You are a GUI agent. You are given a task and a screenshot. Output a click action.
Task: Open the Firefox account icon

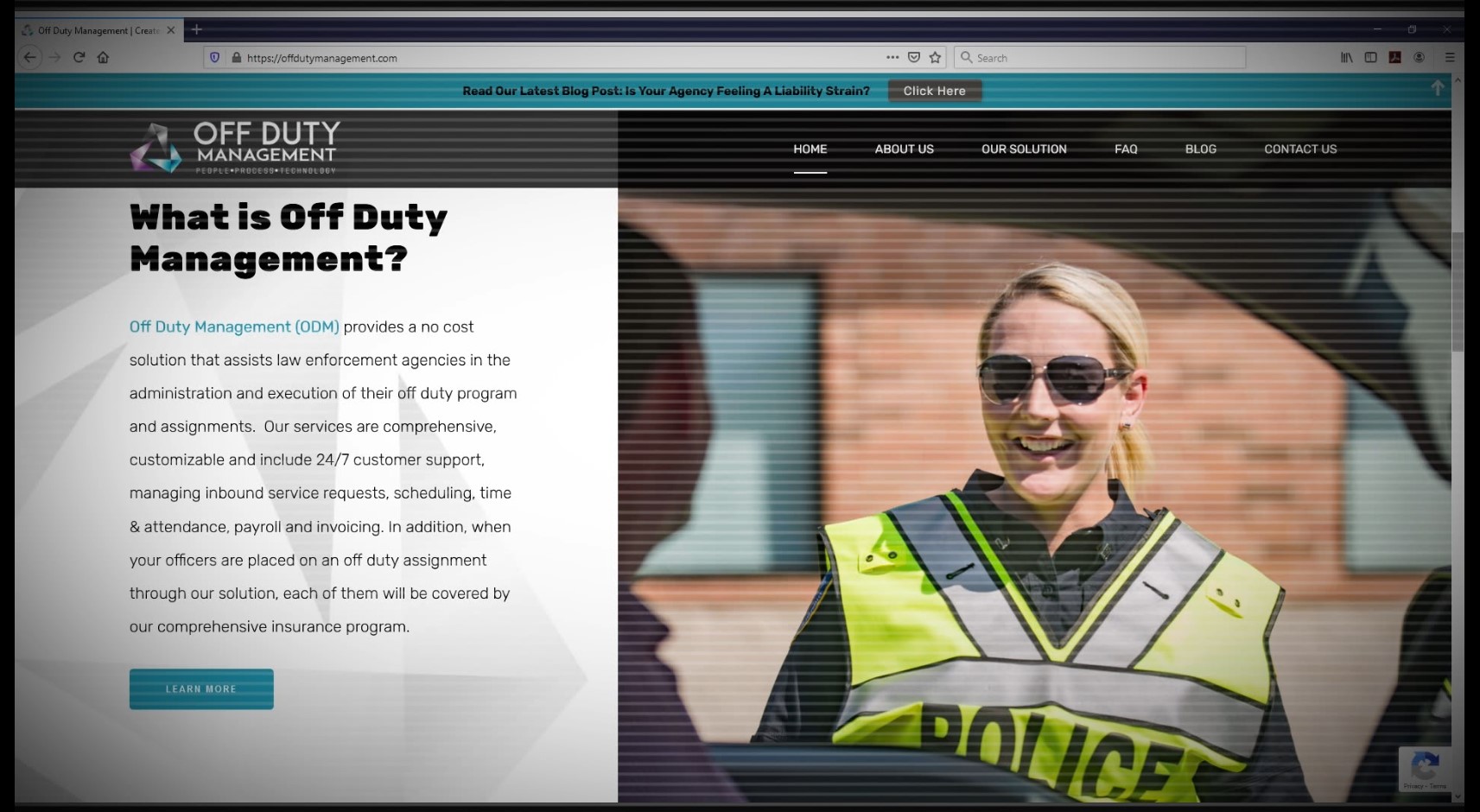(1419, 58)
